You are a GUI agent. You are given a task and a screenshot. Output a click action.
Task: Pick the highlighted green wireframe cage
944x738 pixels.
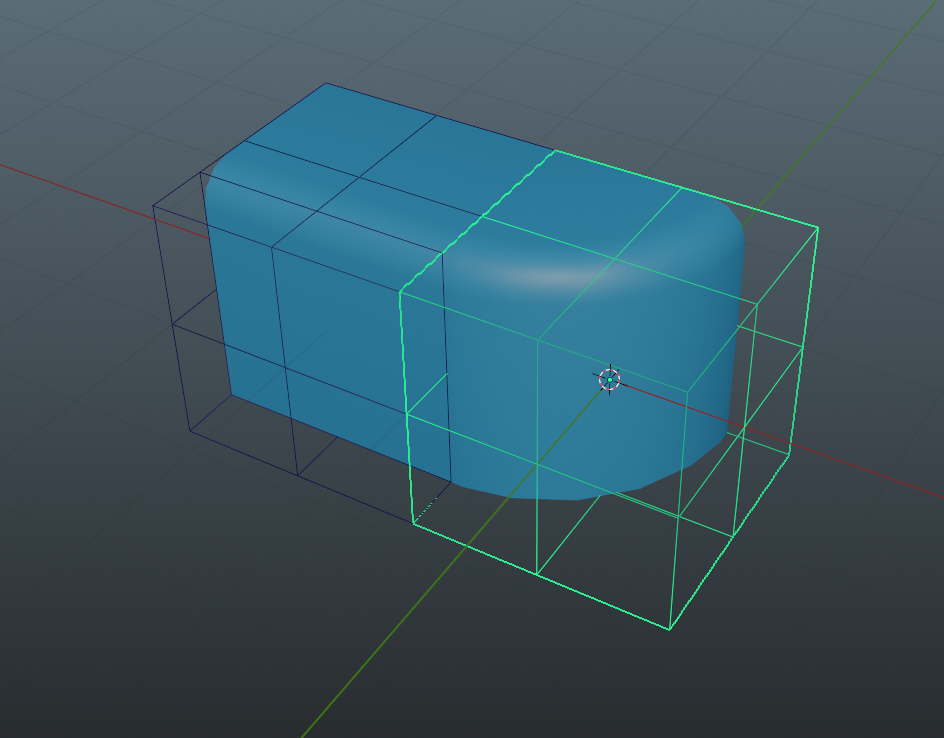pos(609,389)
